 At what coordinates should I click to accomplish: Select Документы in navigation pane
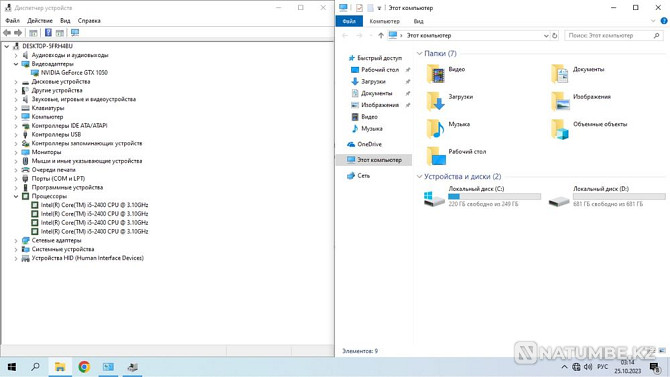pyautogui.click(x=376, y=93)
